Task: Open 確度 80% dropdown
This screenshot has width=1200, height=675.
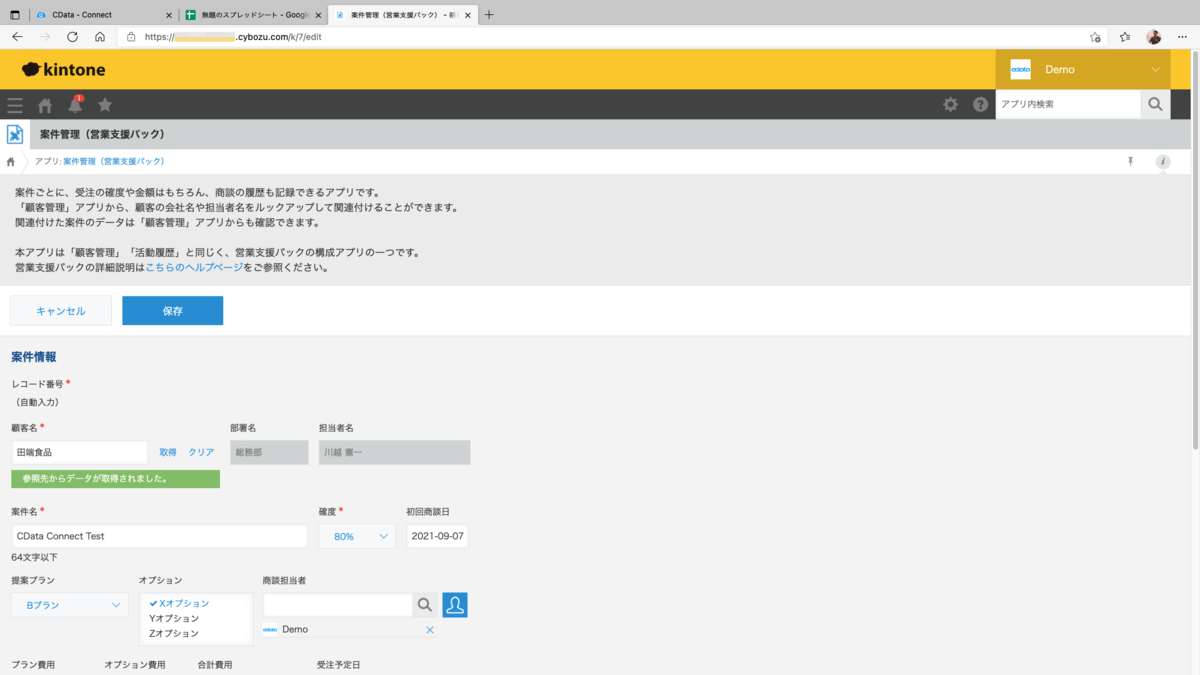Action: [357, 536]
